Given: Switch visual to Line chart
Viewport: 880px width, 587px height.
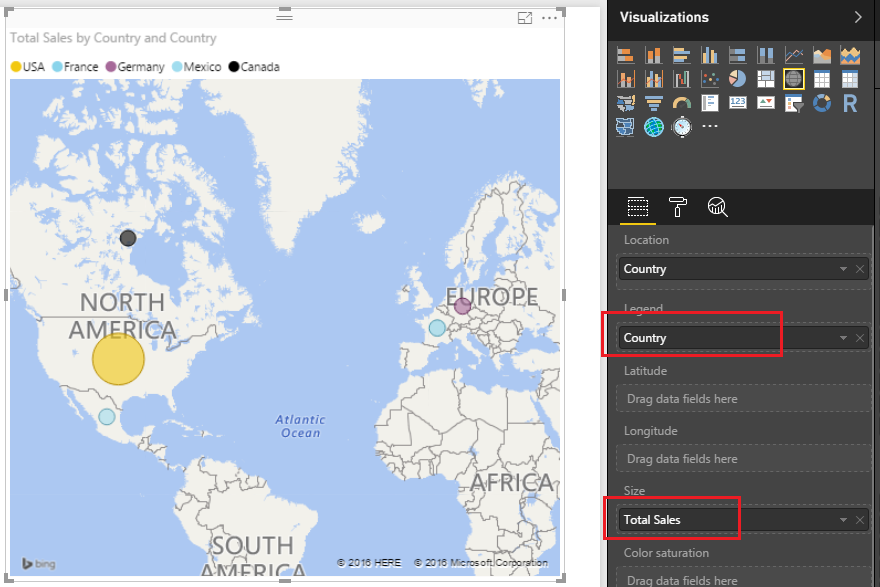Looking at the screenshot, I should click(x=794, y=56).
